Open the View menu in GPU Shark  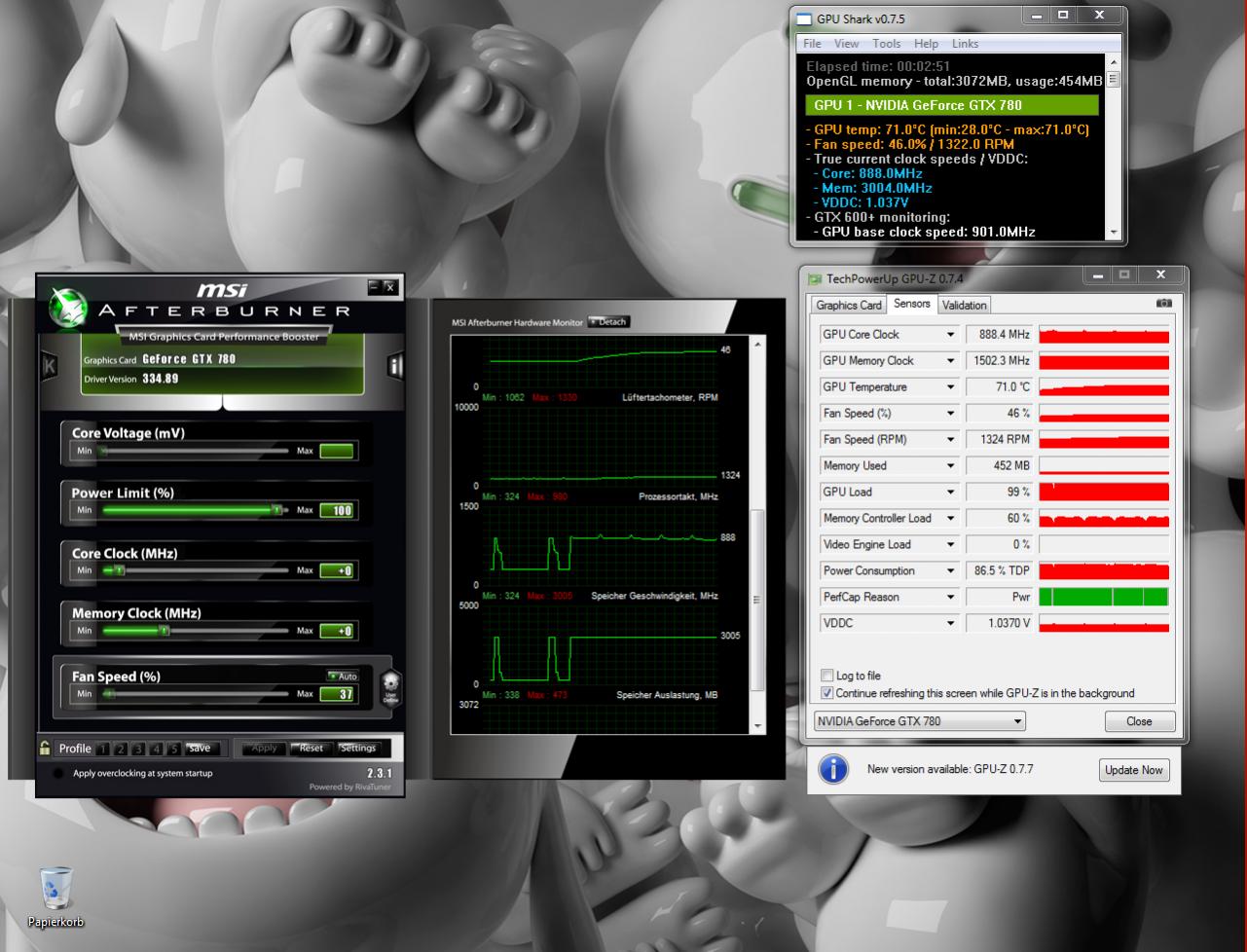[x=847, y=44]
